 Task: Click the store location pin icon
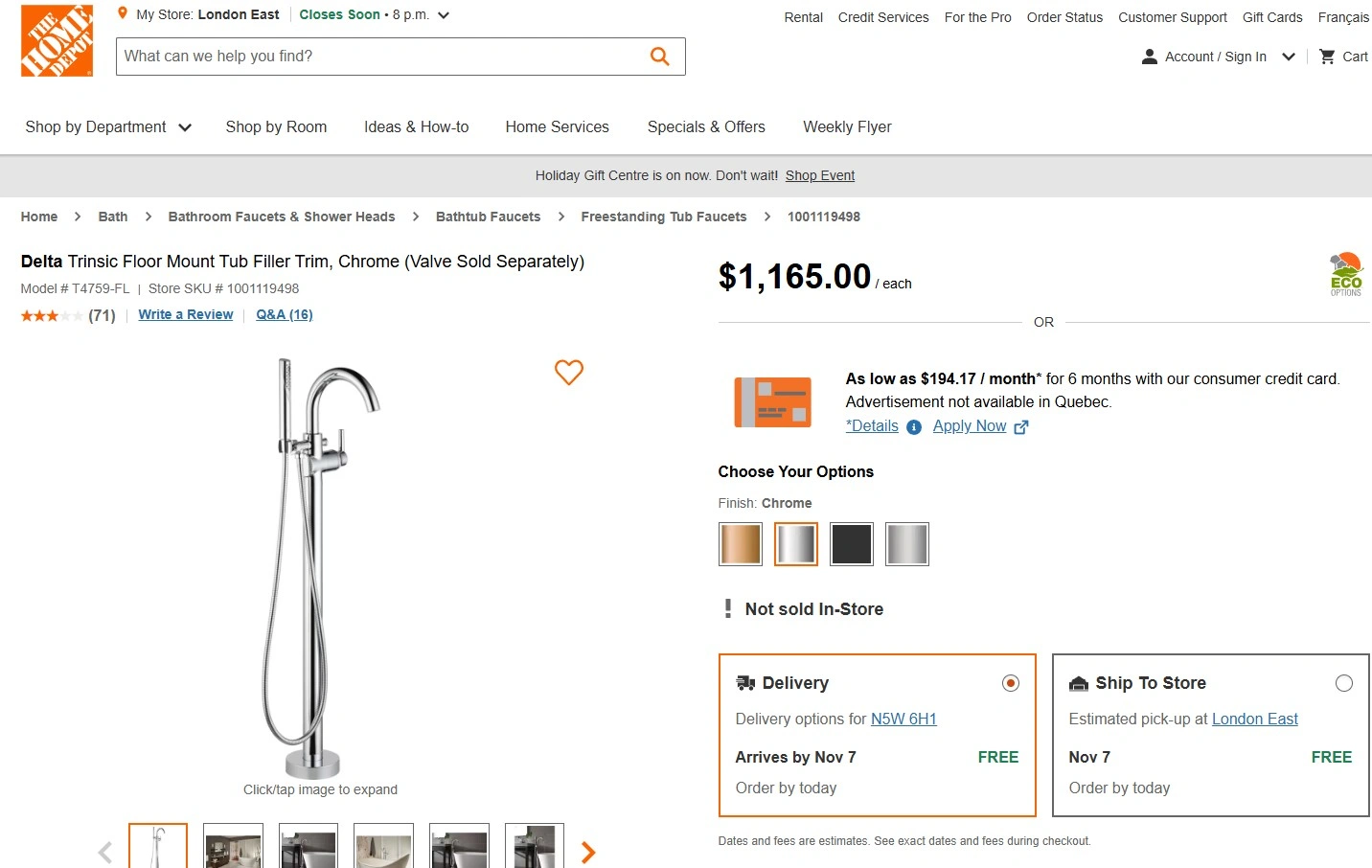click(x=123, y=14)
